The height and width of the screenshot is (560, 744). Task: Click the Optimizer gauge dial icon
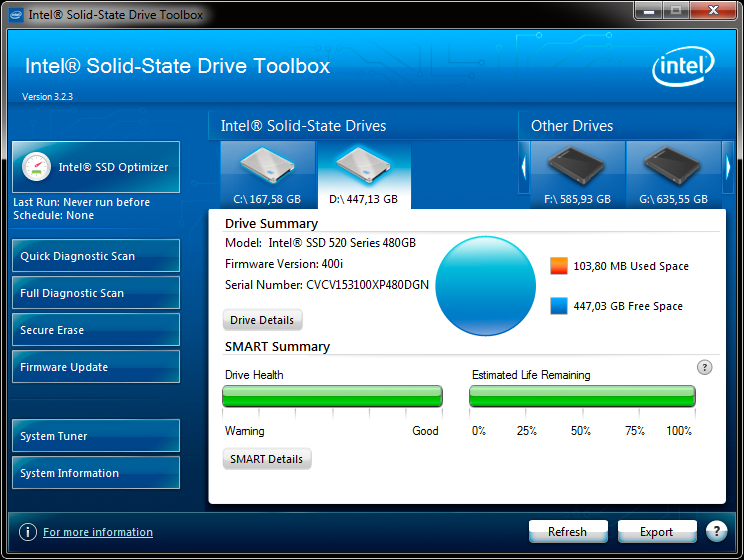click(x=37, y=167)
